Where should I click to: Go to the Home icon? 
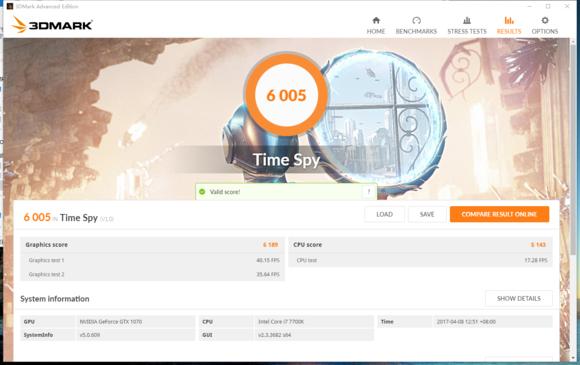coord(376,20)
